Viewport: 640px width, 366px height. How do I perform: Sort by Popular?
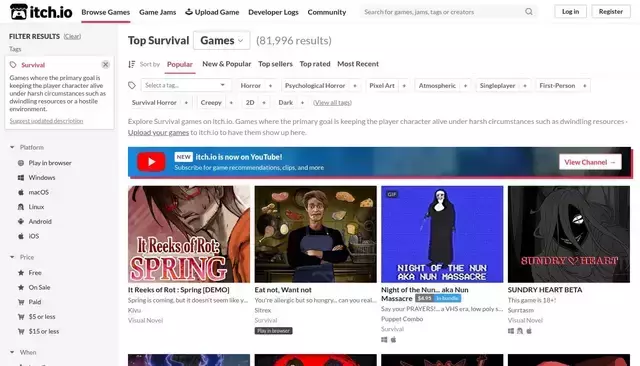(x=180, y=64)
